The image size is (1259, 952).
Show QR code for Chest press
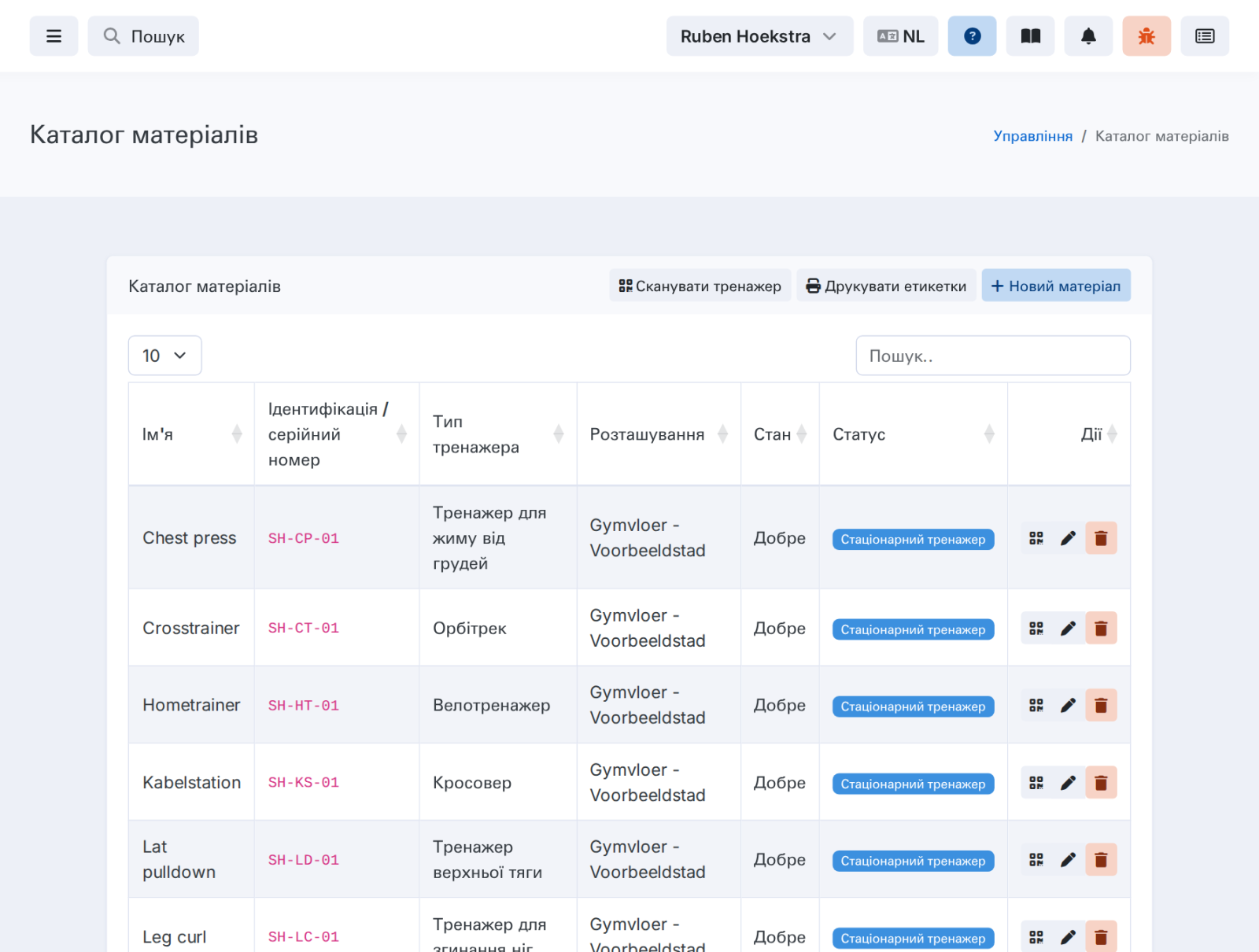pos(1036,538)
